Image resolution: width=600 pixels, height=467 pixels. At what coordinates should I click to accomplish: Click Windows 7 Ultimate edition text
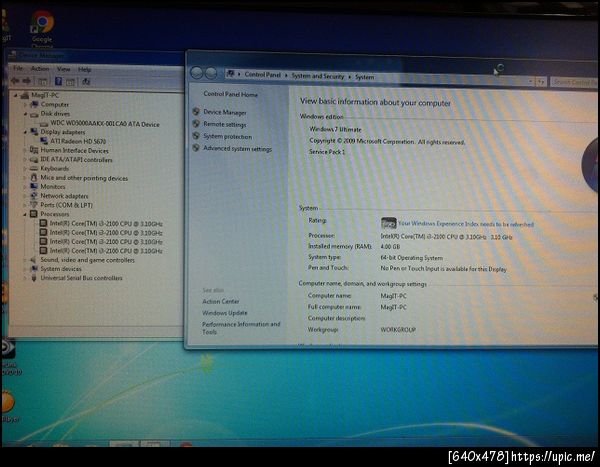(335, 129)
